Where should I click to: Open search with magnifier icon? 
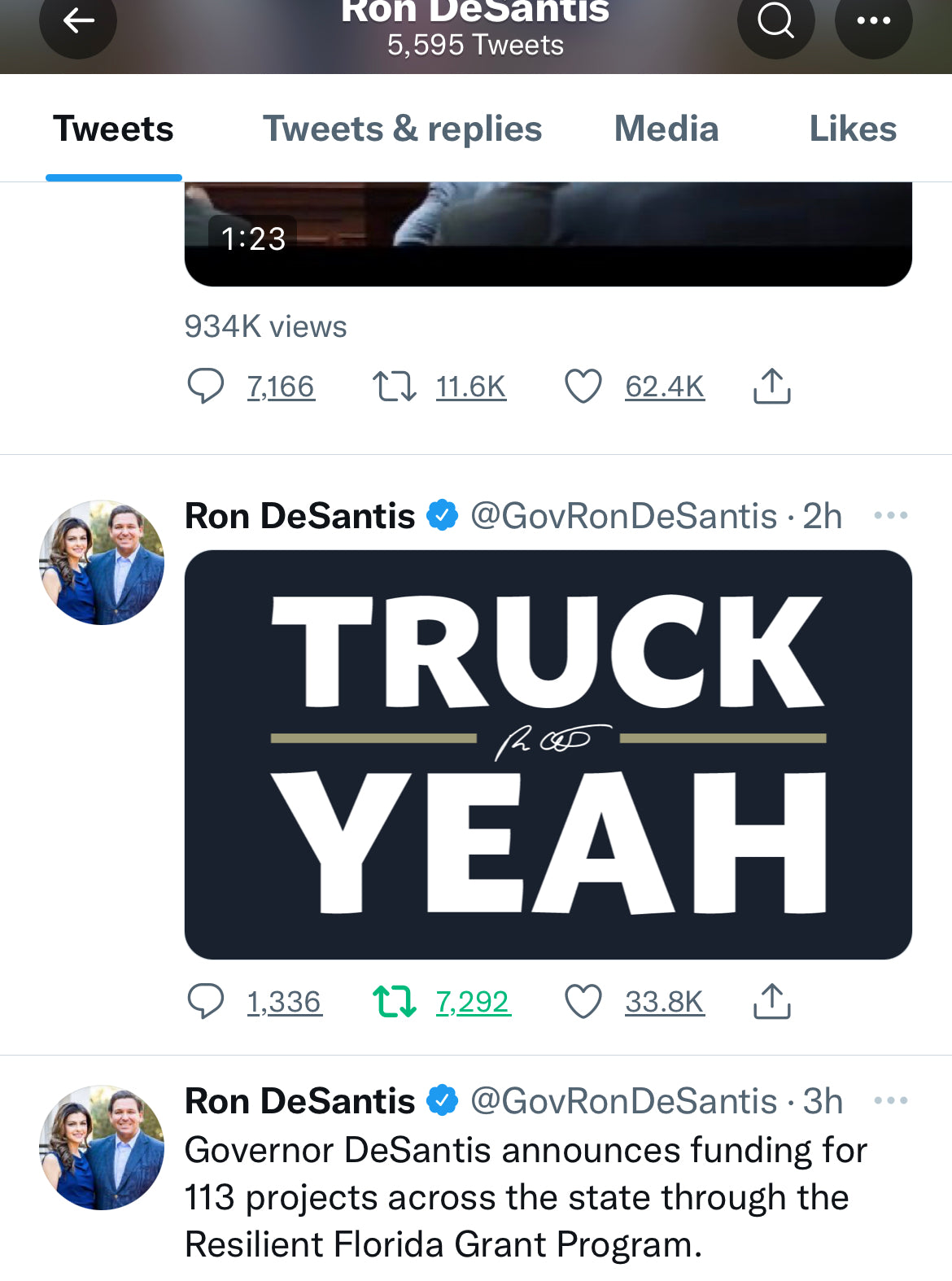point(775,21)
